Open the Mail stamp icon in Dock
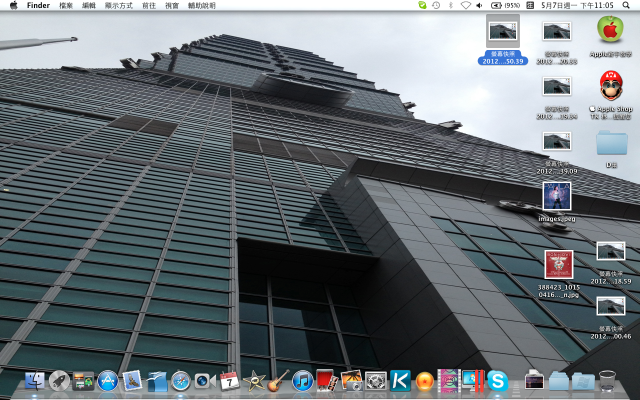This screenshot has height=400, width=640. [132, 381]
